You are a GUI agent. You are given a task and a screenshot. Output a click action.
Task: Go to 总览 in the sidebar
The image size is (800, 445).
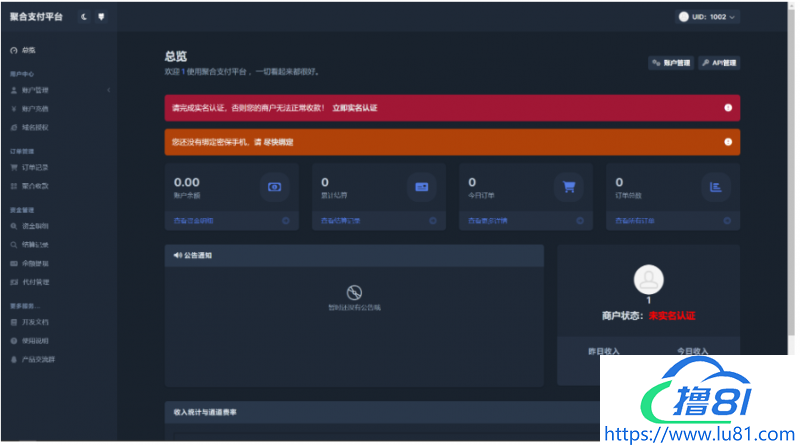pyautogui.click(x=28, y=49)
